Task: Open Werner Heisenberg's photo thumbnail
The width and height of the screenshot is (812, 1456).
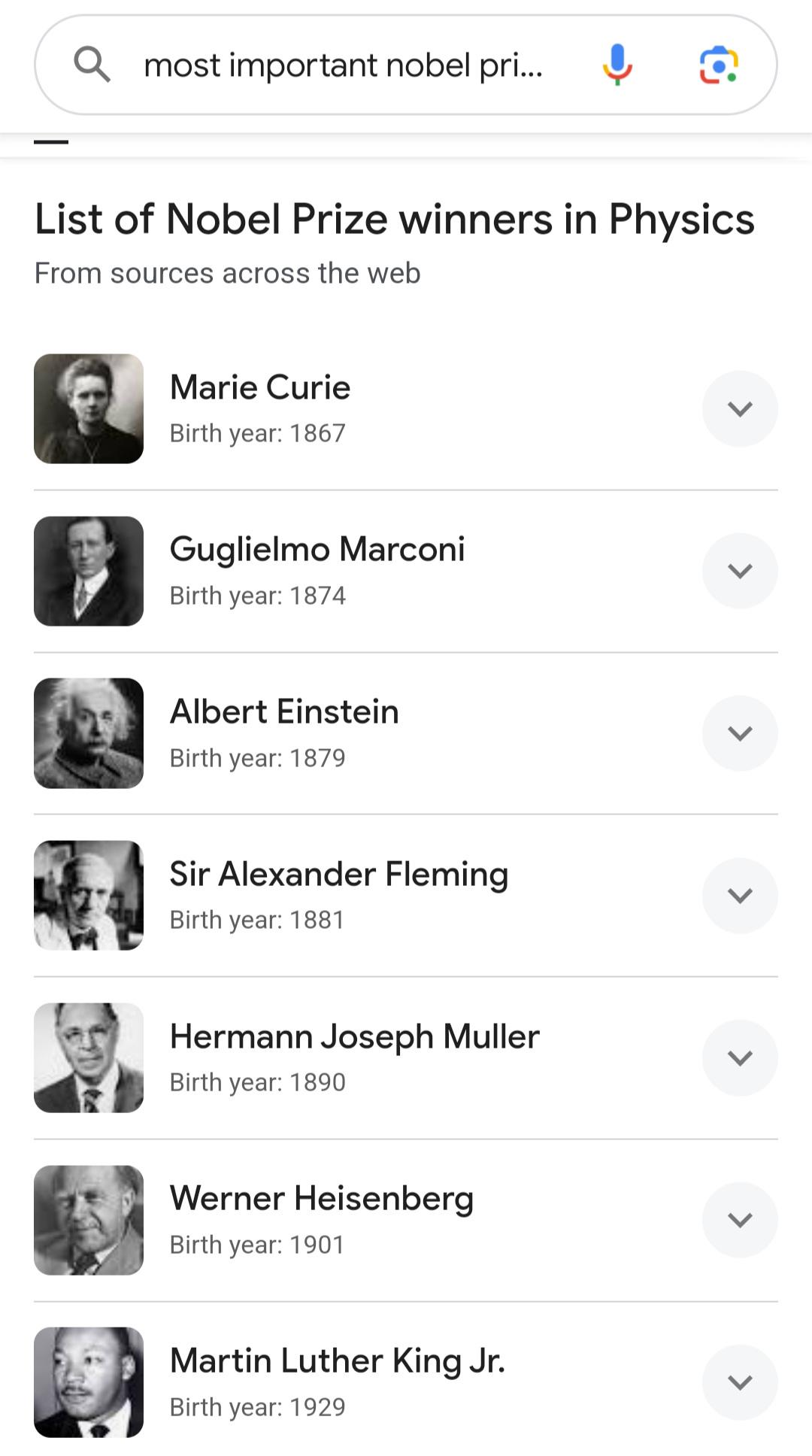Action: (x=89, y=1220)
